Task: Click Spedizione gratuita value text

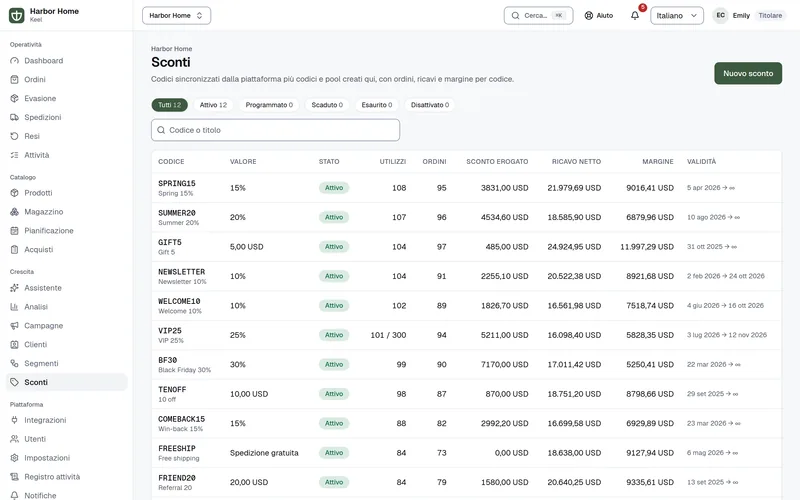Action: 264,453
